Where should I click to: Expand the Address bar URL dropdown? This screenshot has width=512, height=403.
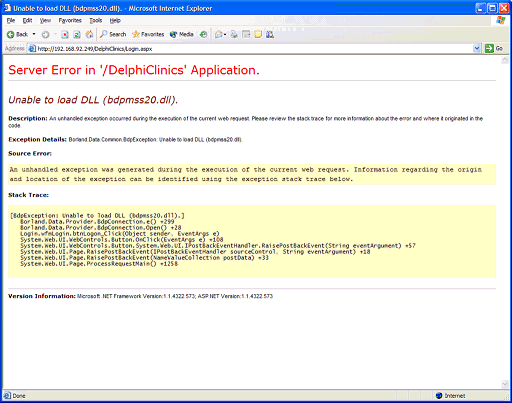[x=477, y=49]
